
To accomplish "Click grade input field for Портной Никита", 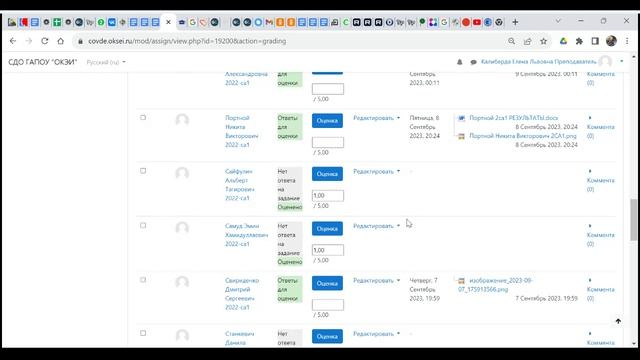I will 328,142.
